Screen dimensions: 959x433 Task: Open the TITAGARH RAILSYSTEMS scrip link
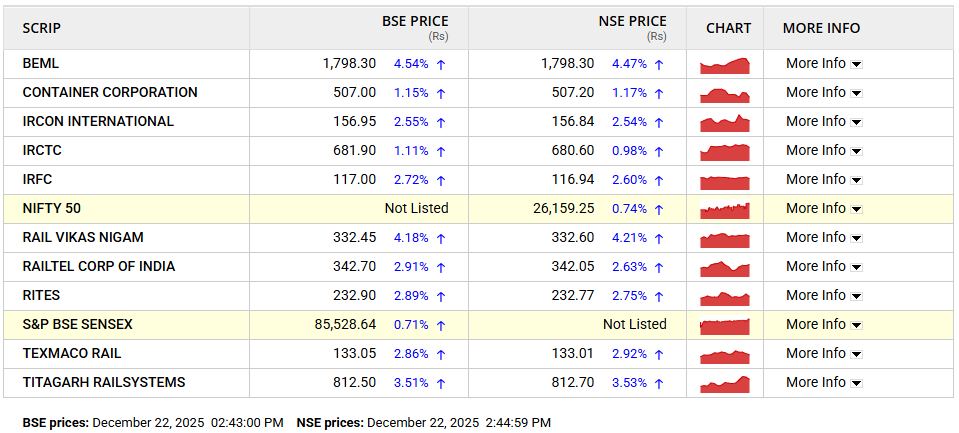click(x=104, y=382)
